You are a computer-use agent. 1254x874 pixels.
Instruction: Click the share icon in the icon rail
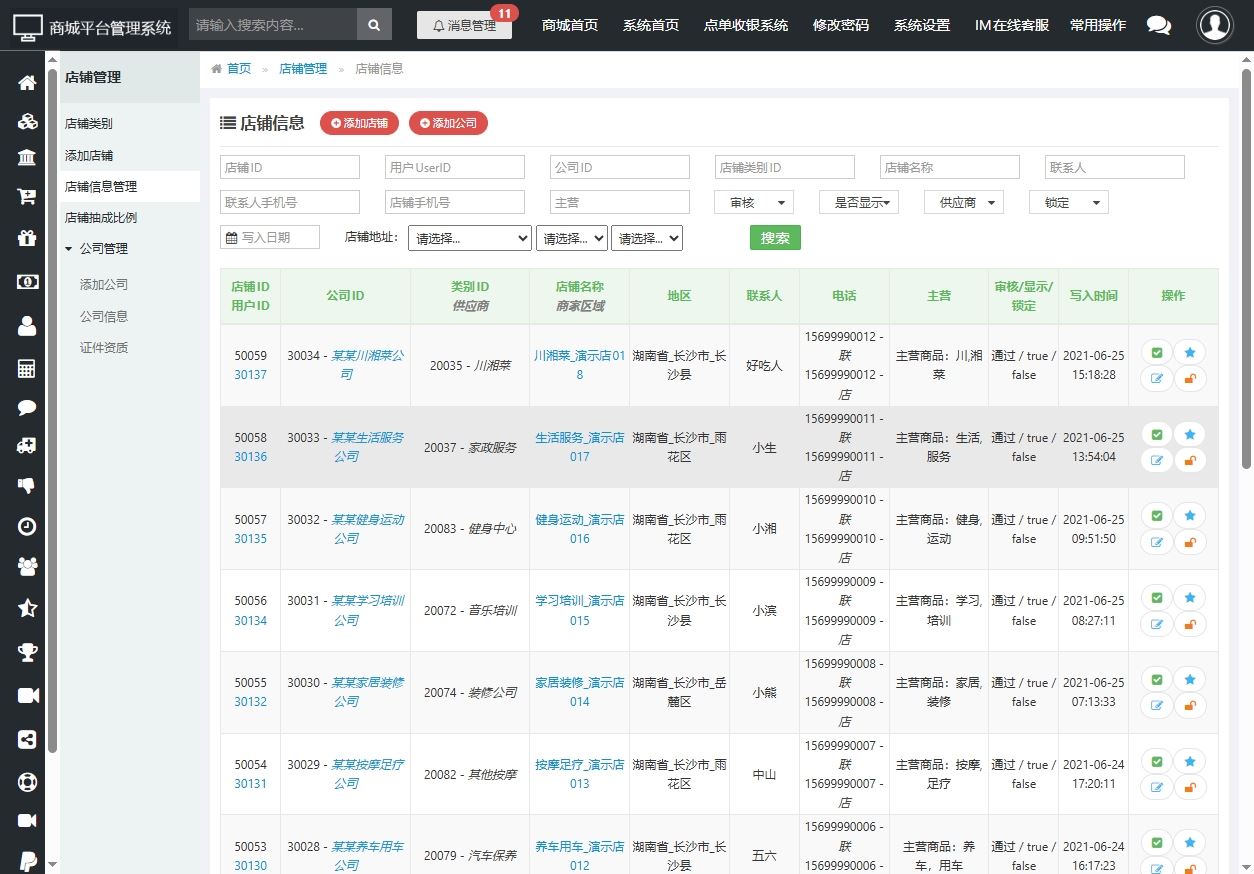pyautogui.click(x=27, y=740)
